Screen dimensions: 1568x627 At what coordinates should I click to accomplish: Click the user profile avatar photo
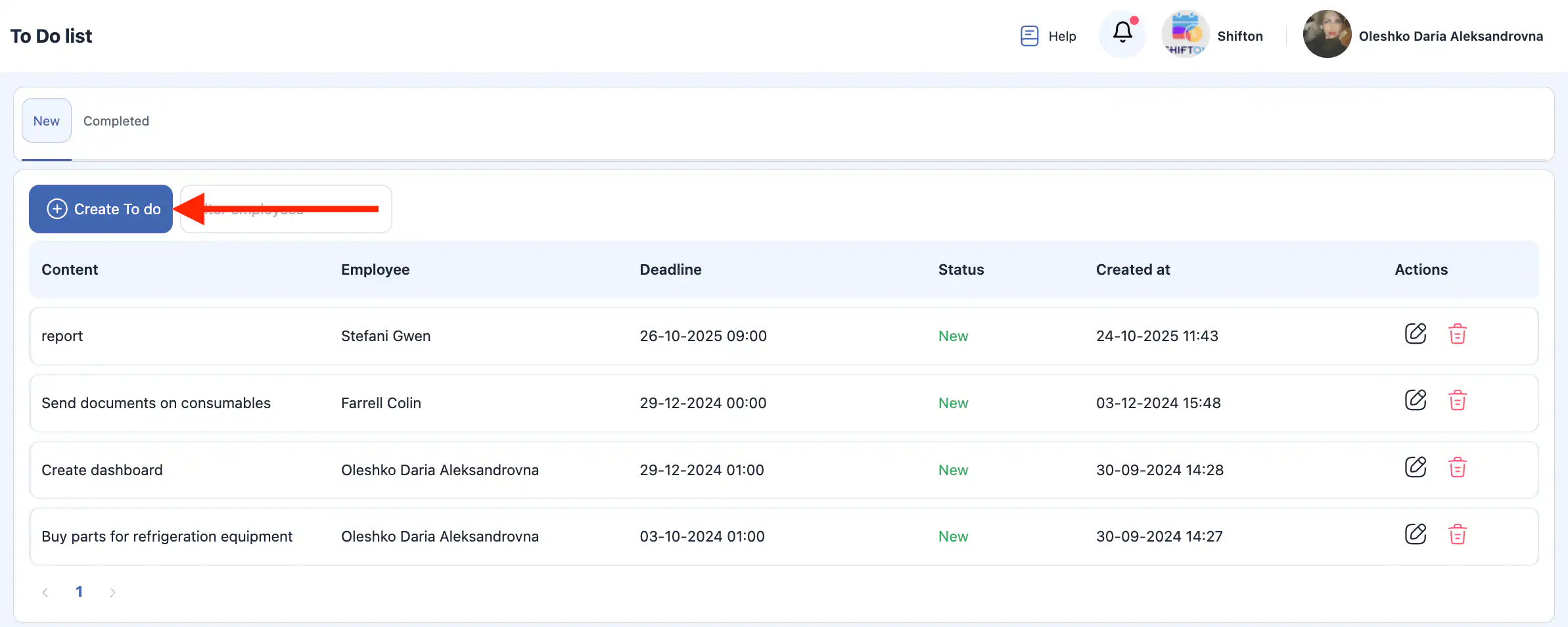[x=1327, y=34]
